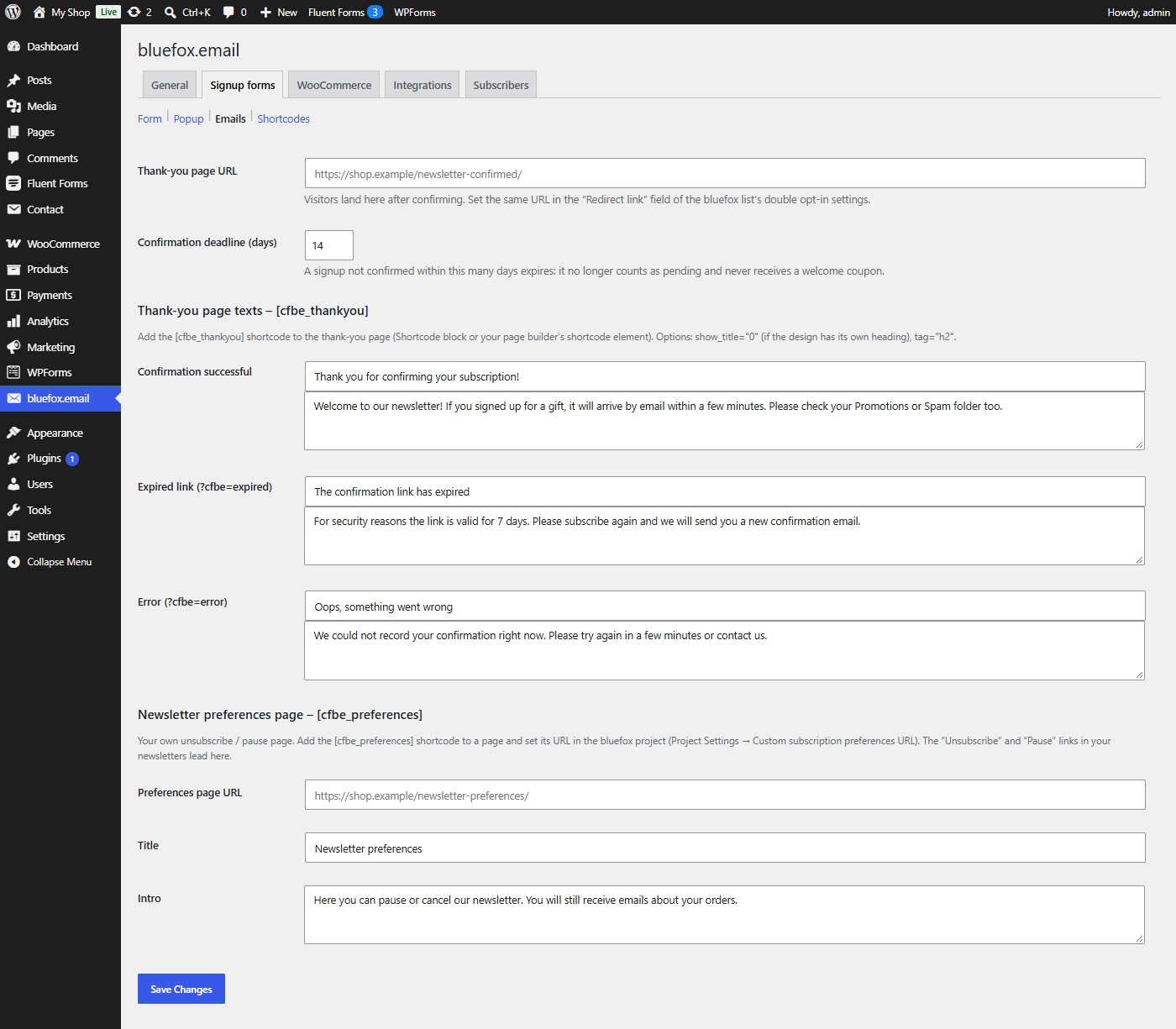Switch to the General tab
The image size is (1176, 1029).
[170, 85]
